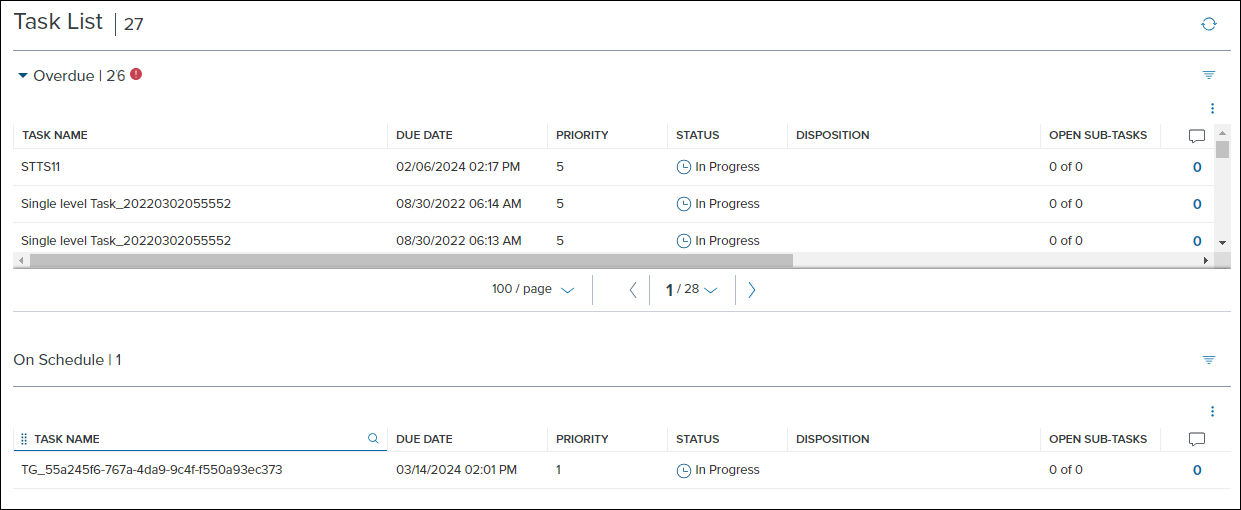The height and width of the screenshot is (510, 1241).
Task: Click the horizontal scrollbar of the Overdue table
Action: pyautogui.click(x=412, y=260)
